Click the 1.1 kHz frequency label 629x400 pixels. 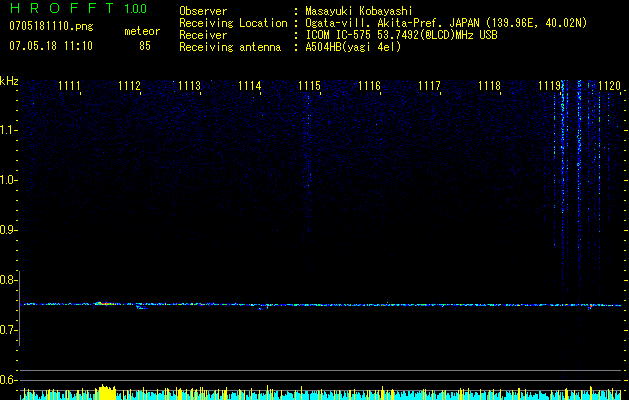point(7,130)
